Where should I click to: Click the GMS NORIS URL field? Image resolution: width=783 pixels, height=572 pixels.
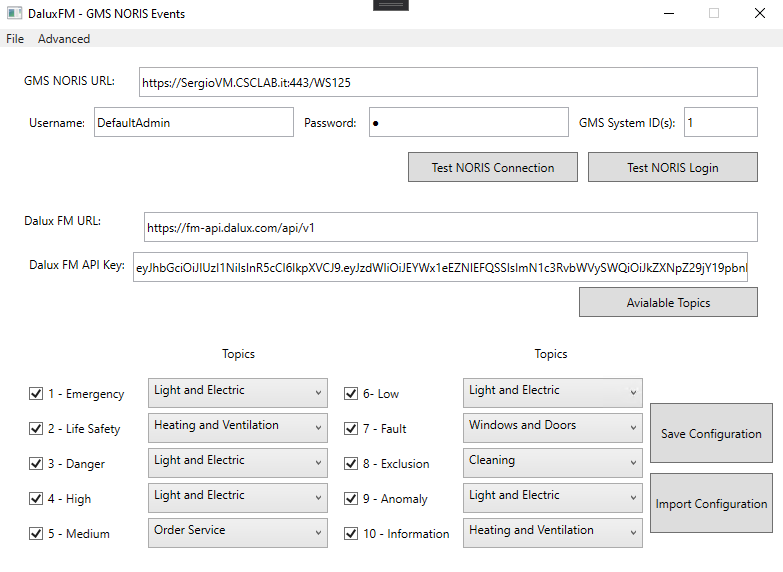(446, 82)
